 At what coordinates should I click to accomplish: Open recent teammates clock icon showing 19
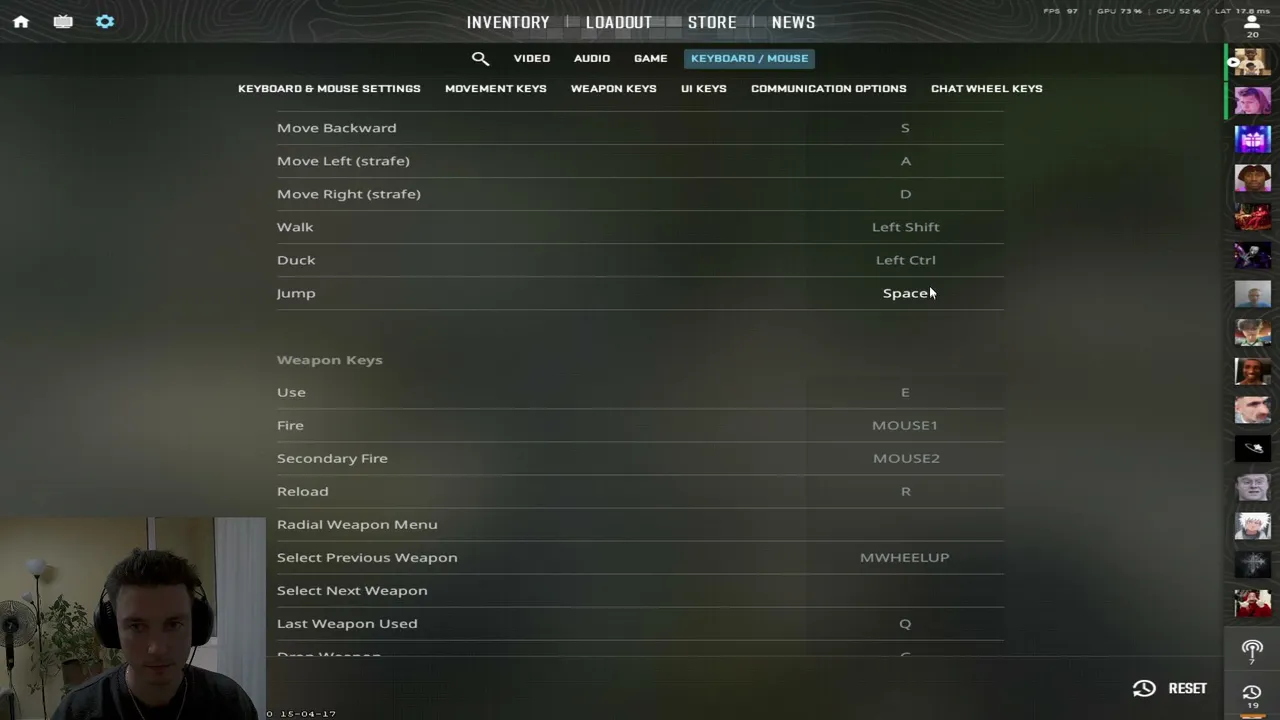[x=1252, y=695]
